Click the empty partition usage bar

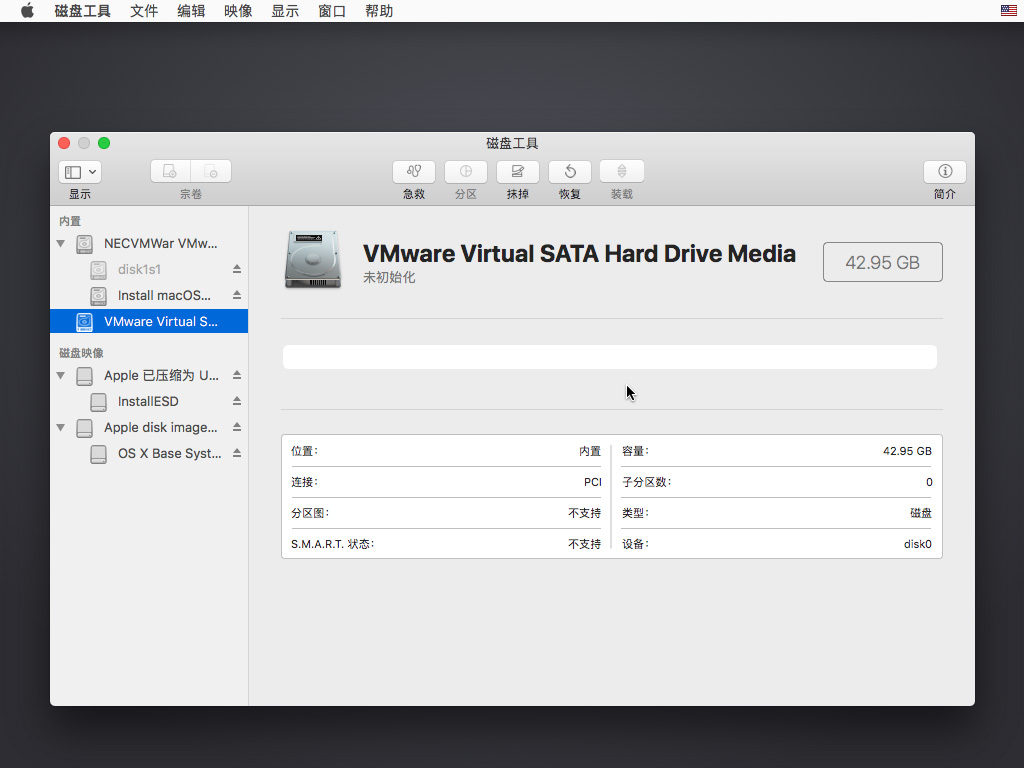pyautogui.click(x=609, y=357)
